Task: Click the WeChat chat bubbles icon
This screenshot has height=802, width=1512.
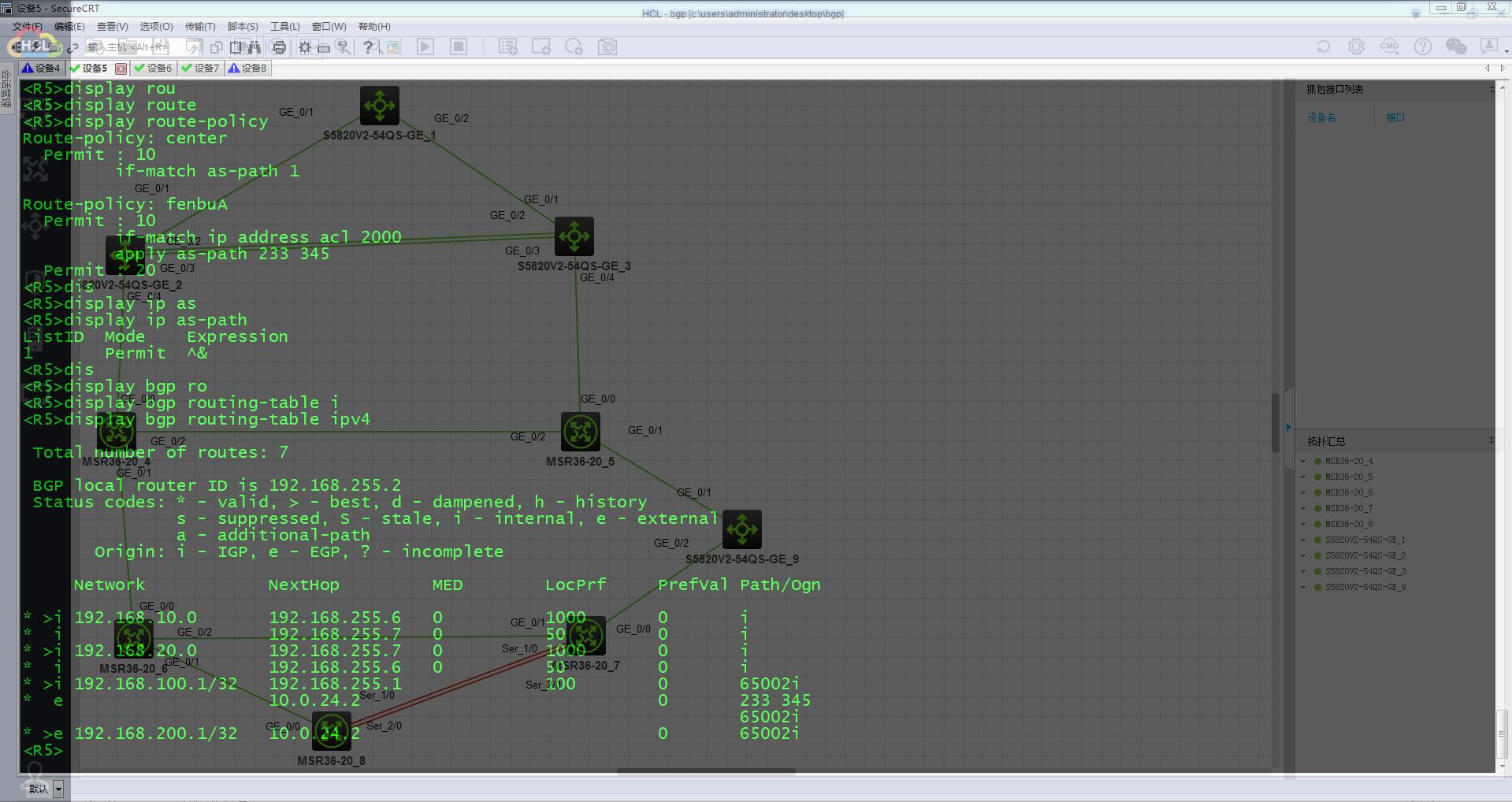Action: click(x=1456, y=47)
